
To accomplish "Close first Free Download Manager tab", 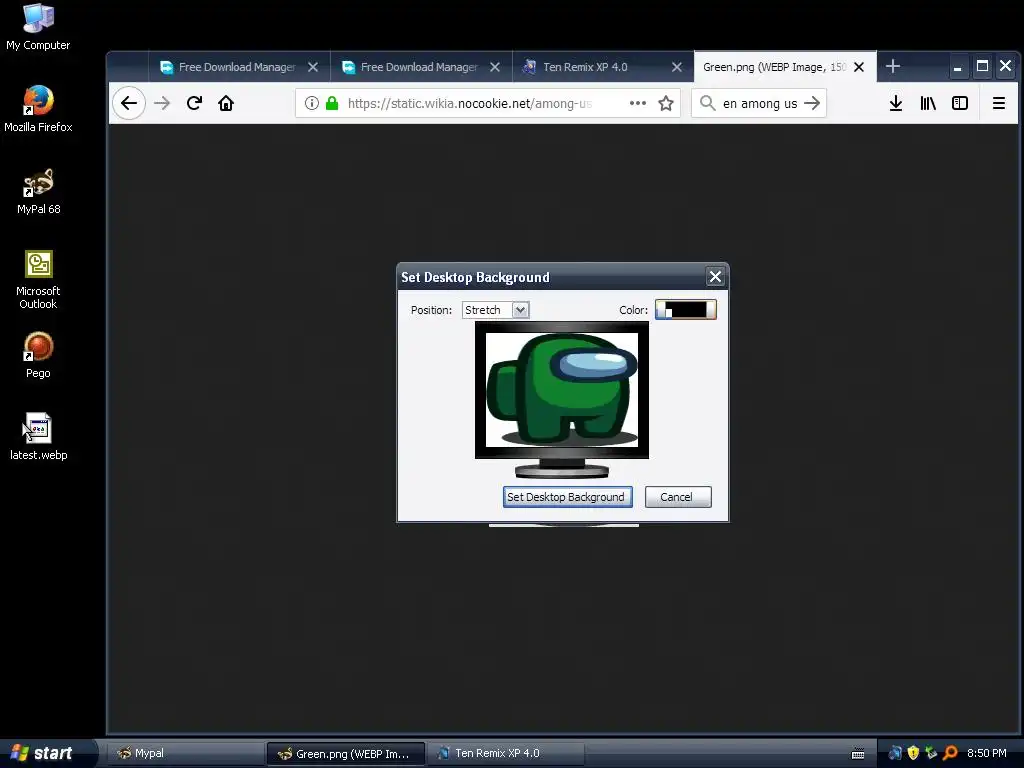I will pos(313,67).
